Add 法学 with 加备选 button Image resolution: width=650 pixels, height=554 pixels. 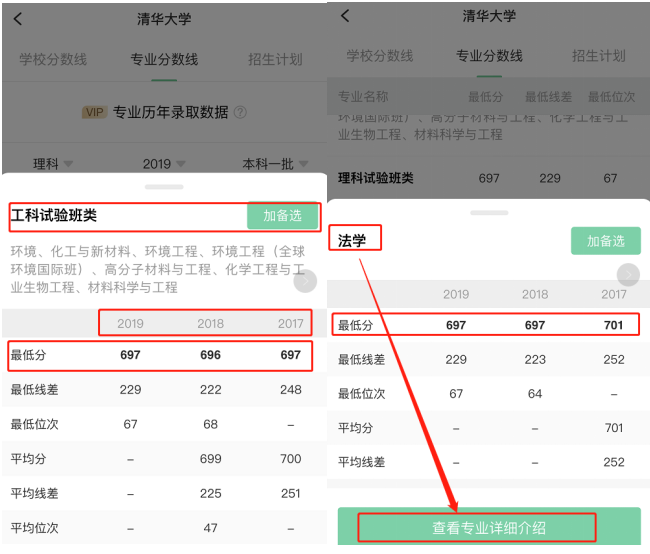pos(606,241)
